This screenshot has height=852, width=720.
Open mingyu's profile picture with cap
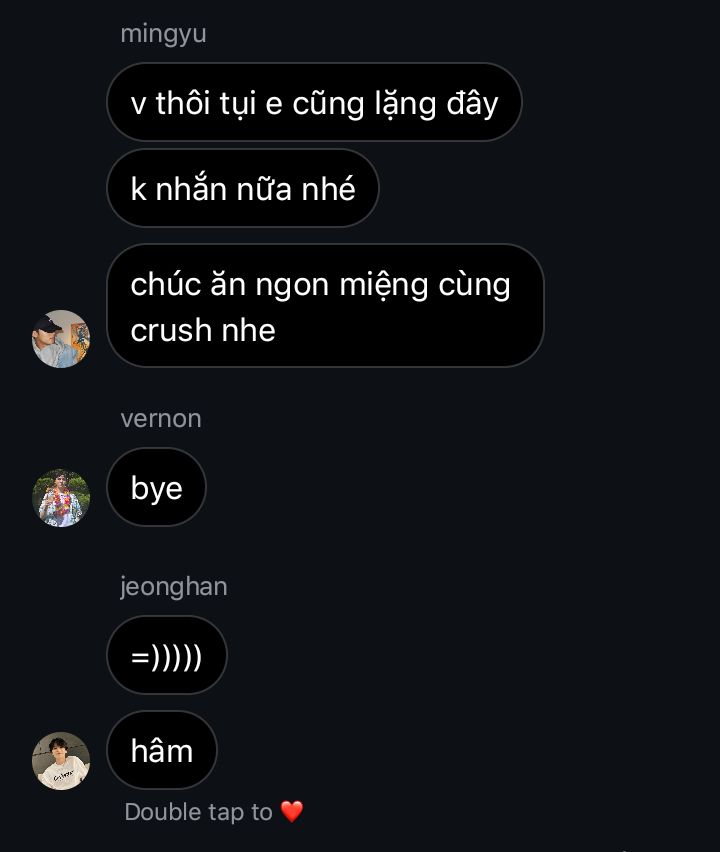point(61,339)
